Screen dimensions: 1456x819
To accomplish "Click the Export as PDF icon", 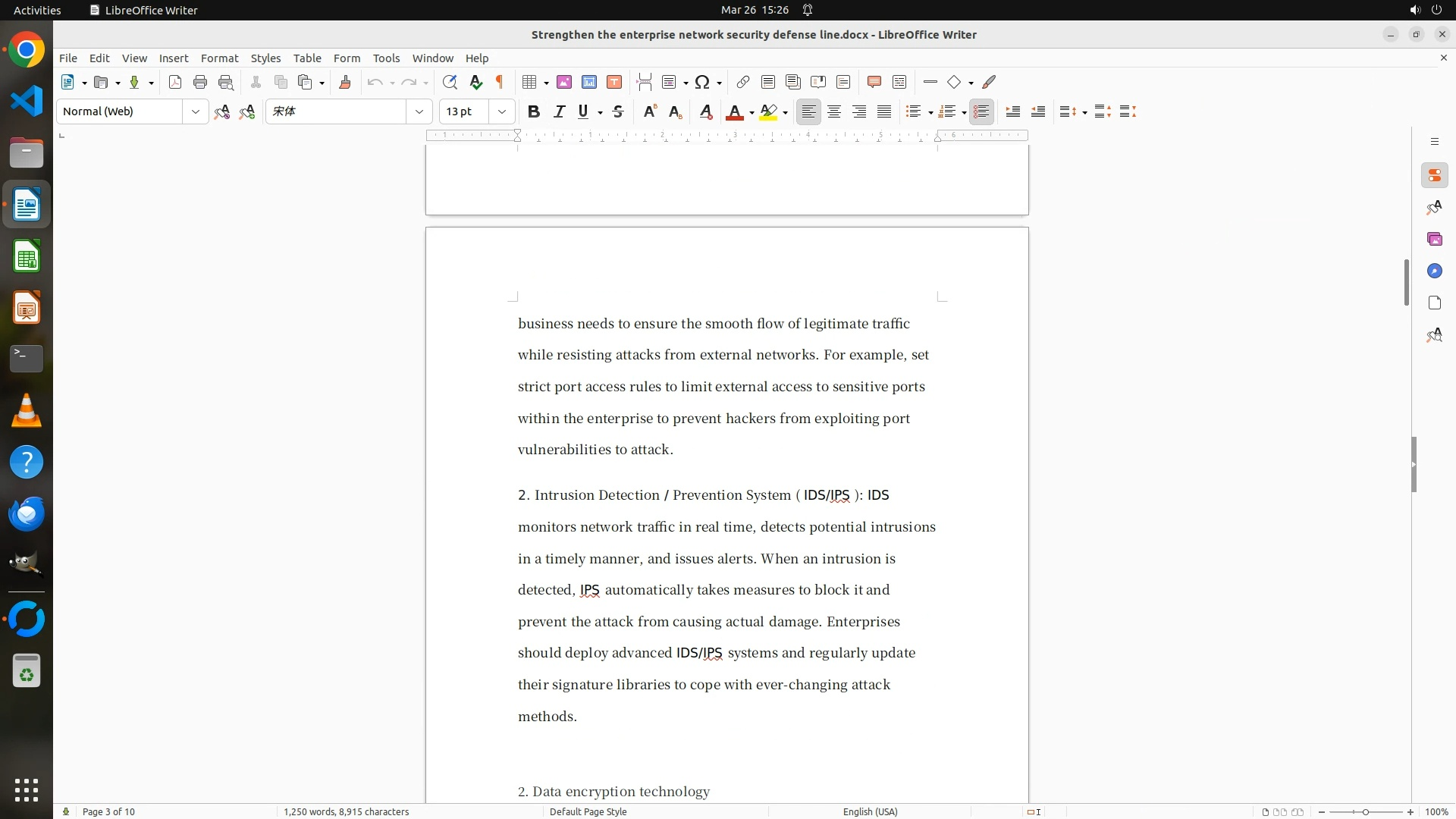I will pyautogui.click(x=175, y=82).
